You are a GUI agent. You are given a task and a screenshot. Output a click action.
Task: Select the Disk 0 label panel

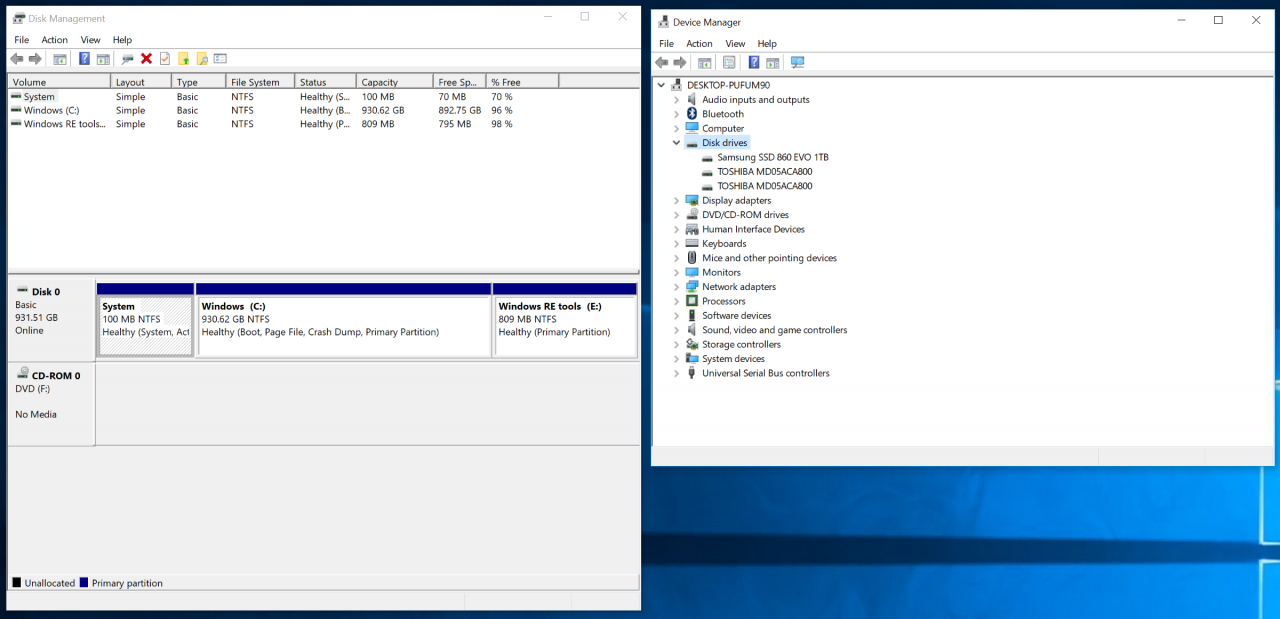(x=51, y=319)
